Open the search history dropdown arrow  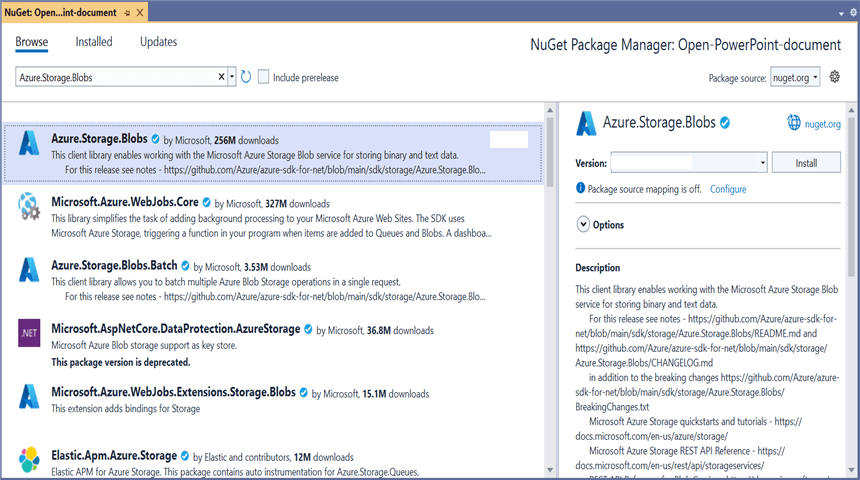click(x=231, y=77)
